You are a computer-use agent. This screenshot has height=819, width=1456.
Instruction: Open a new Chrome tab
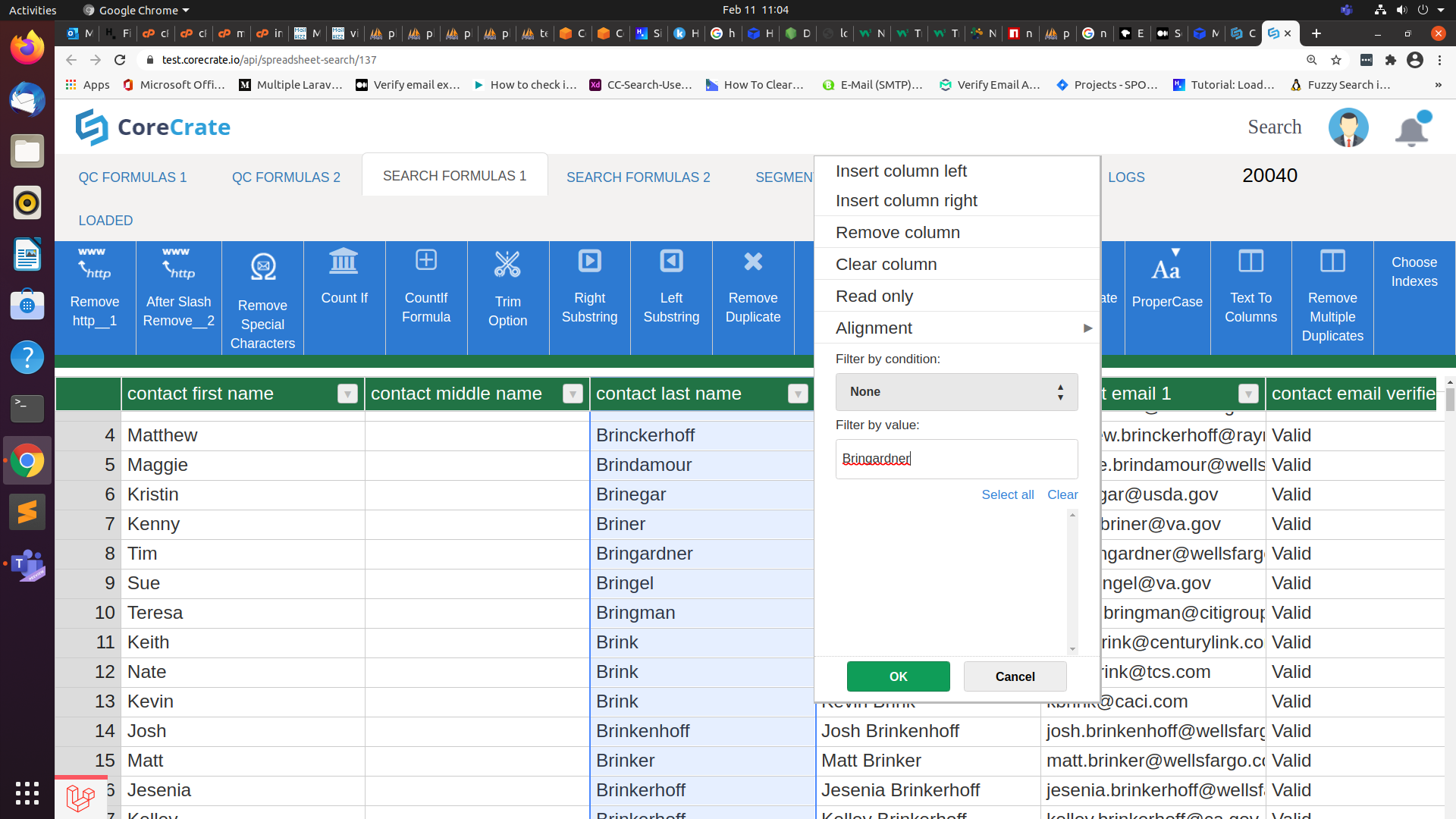pyautogui.click(x=1316, y=33)
